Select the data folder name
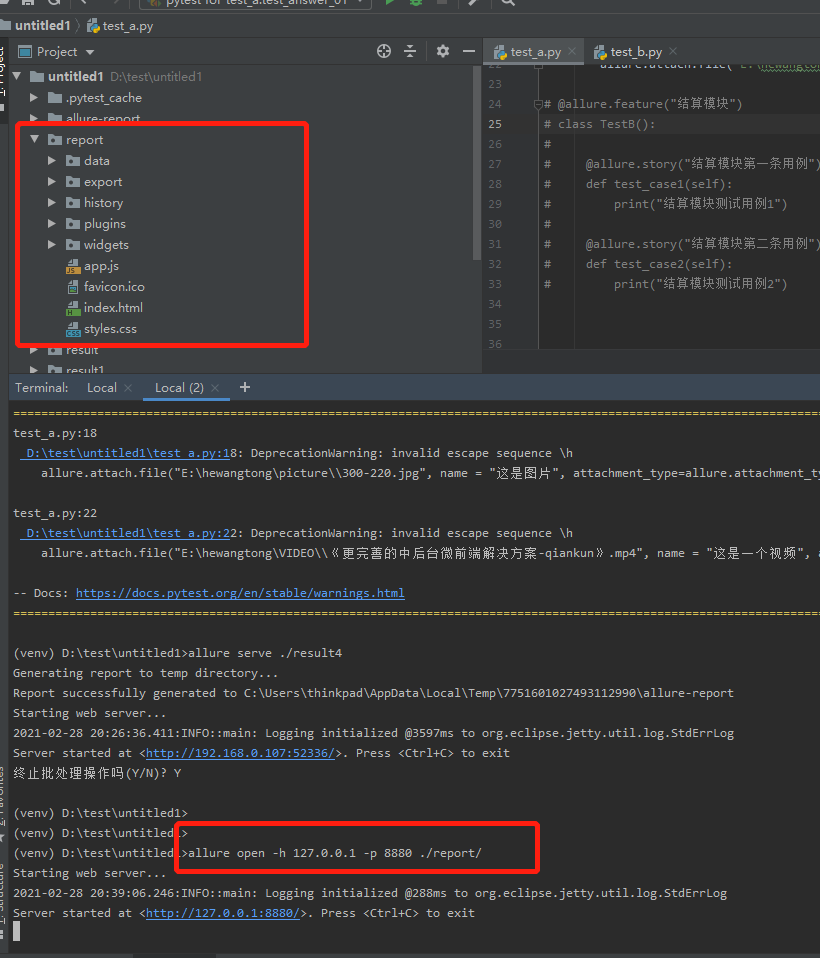The width and height of the screenshot is (820, 958). 97,161
